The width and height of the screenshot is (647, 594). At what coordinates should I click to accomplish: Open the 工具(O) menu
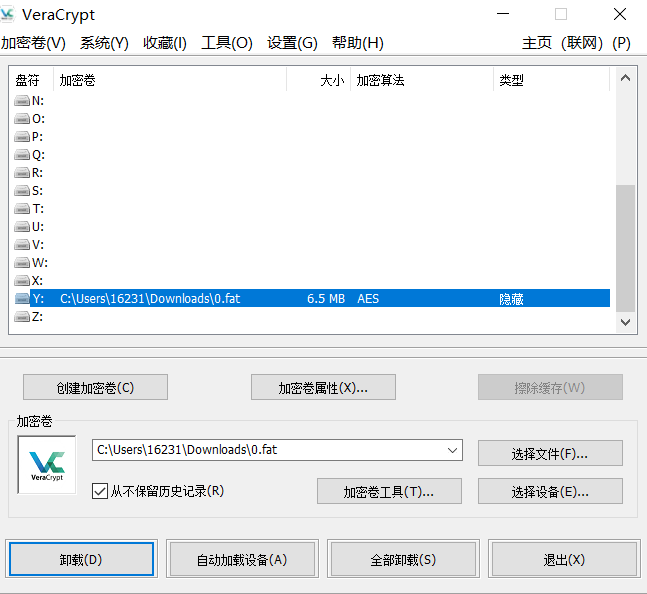point(227,43)
